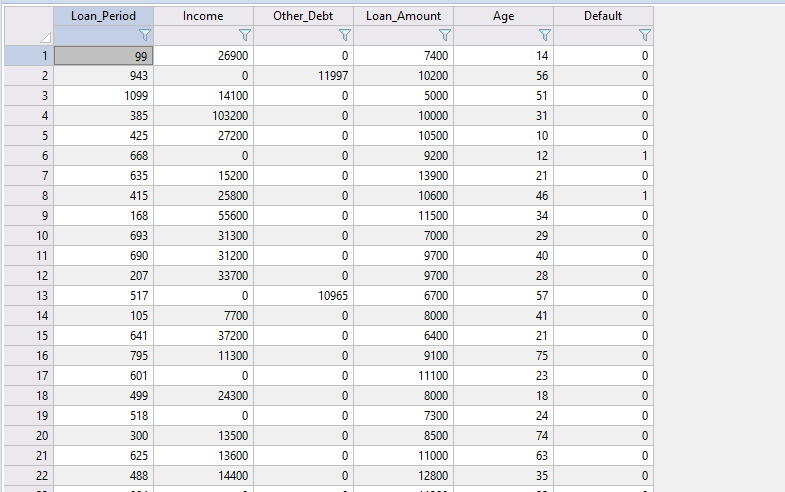785x492 pixels.
Task: Click Income cell with value 103200
Action: pyautogui.click(x=203, y=116)
